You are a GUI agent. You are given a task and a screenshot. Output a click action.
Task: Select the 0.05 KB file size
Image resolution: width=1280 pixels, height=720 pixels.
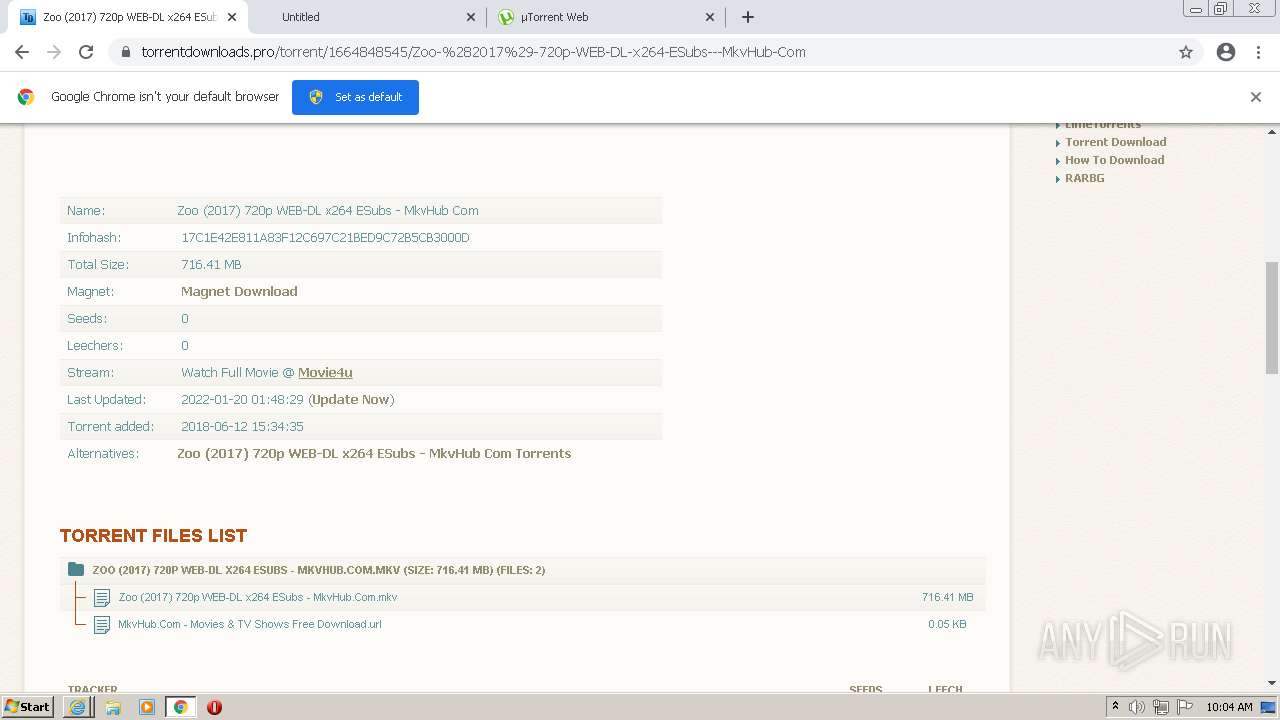pos(947,624)
